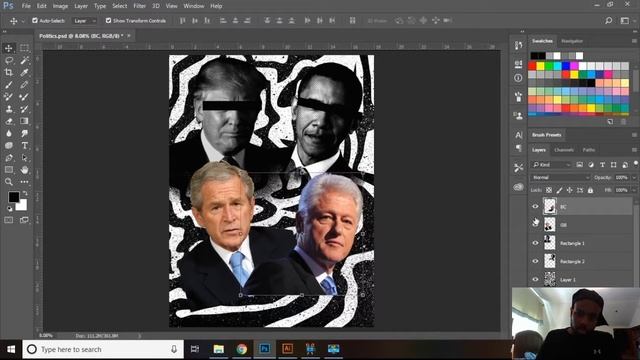The height and width of the screenshot is (360, 640).
Task: Open the Move tool preset picker arrow
Action: click(23, 21)
